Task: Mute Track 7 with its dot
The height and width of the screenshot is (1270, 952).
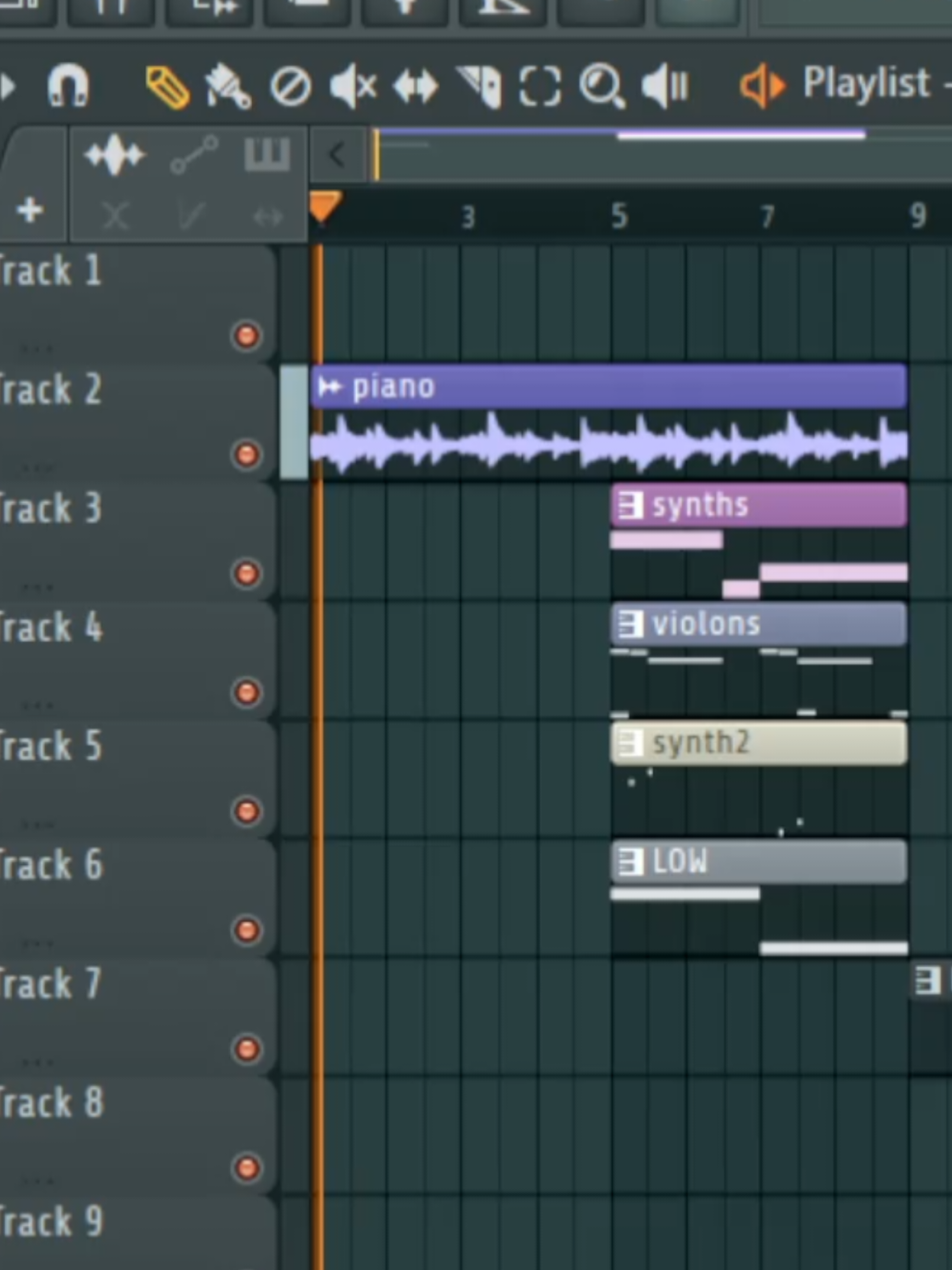Action: tap(246, 1049)
